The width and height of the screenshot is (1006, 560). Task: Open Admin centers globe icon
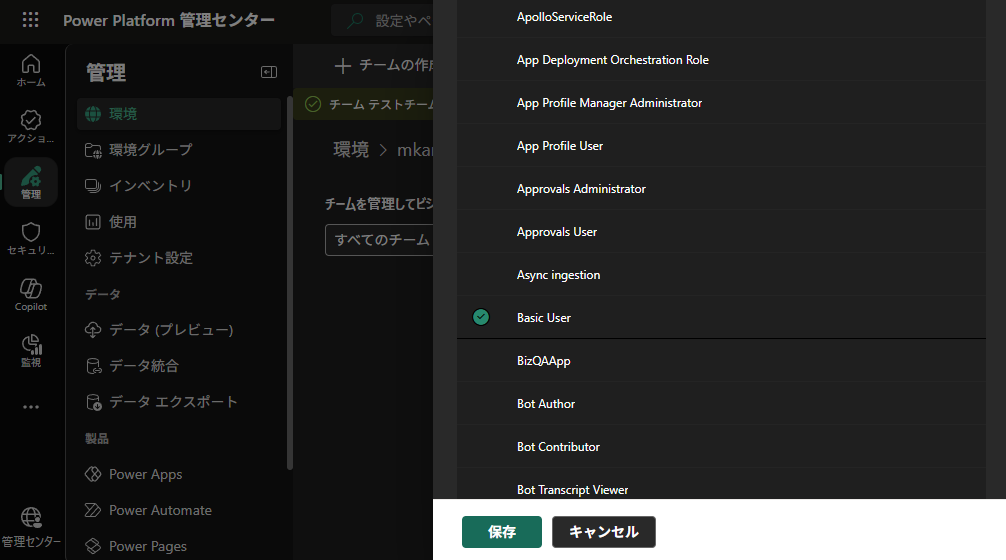[31, 524]
